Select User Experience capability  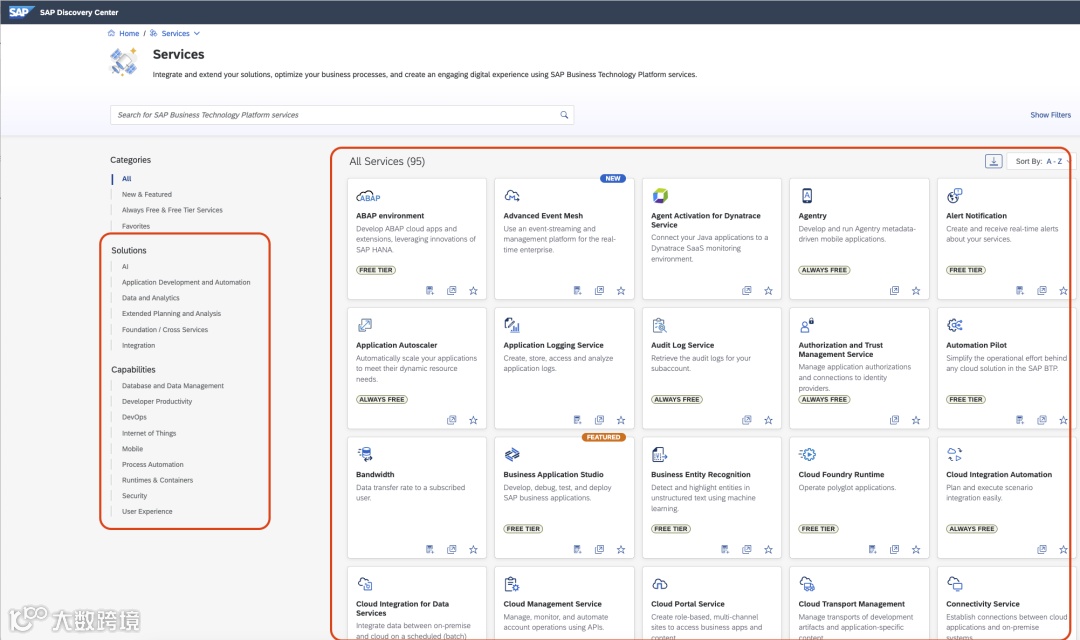[147, 511]
